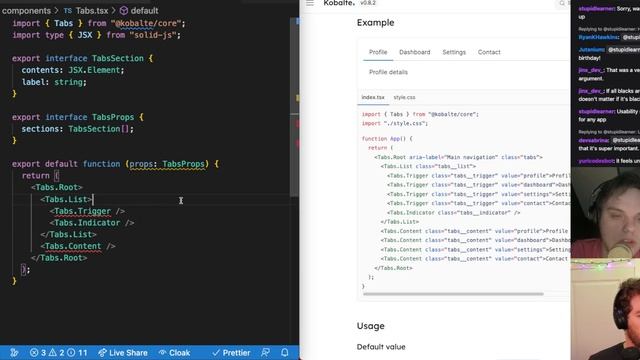This screenshot has height=360, width=640.
Task: Click the source control graph status bar icon
Action: pos(14,353)
